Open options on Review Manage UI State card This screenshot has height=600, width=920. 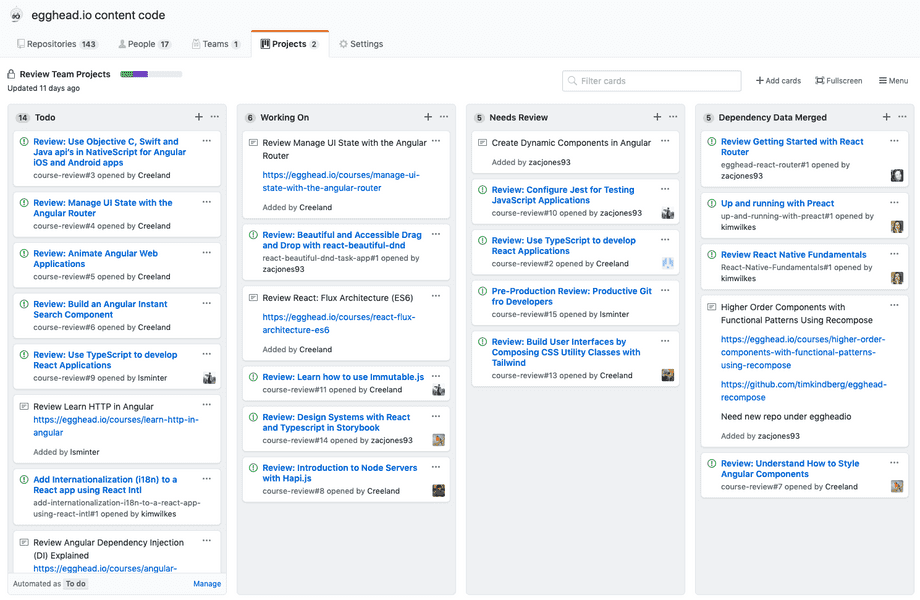click(x=435, y=143)
